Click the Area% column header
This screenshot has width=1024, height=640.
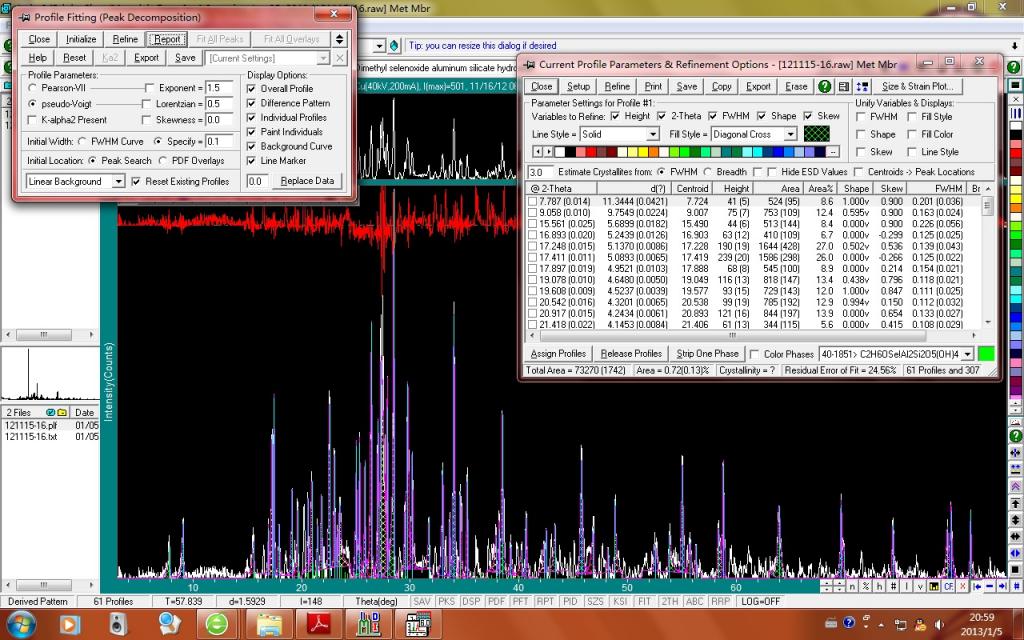(819, 188)
